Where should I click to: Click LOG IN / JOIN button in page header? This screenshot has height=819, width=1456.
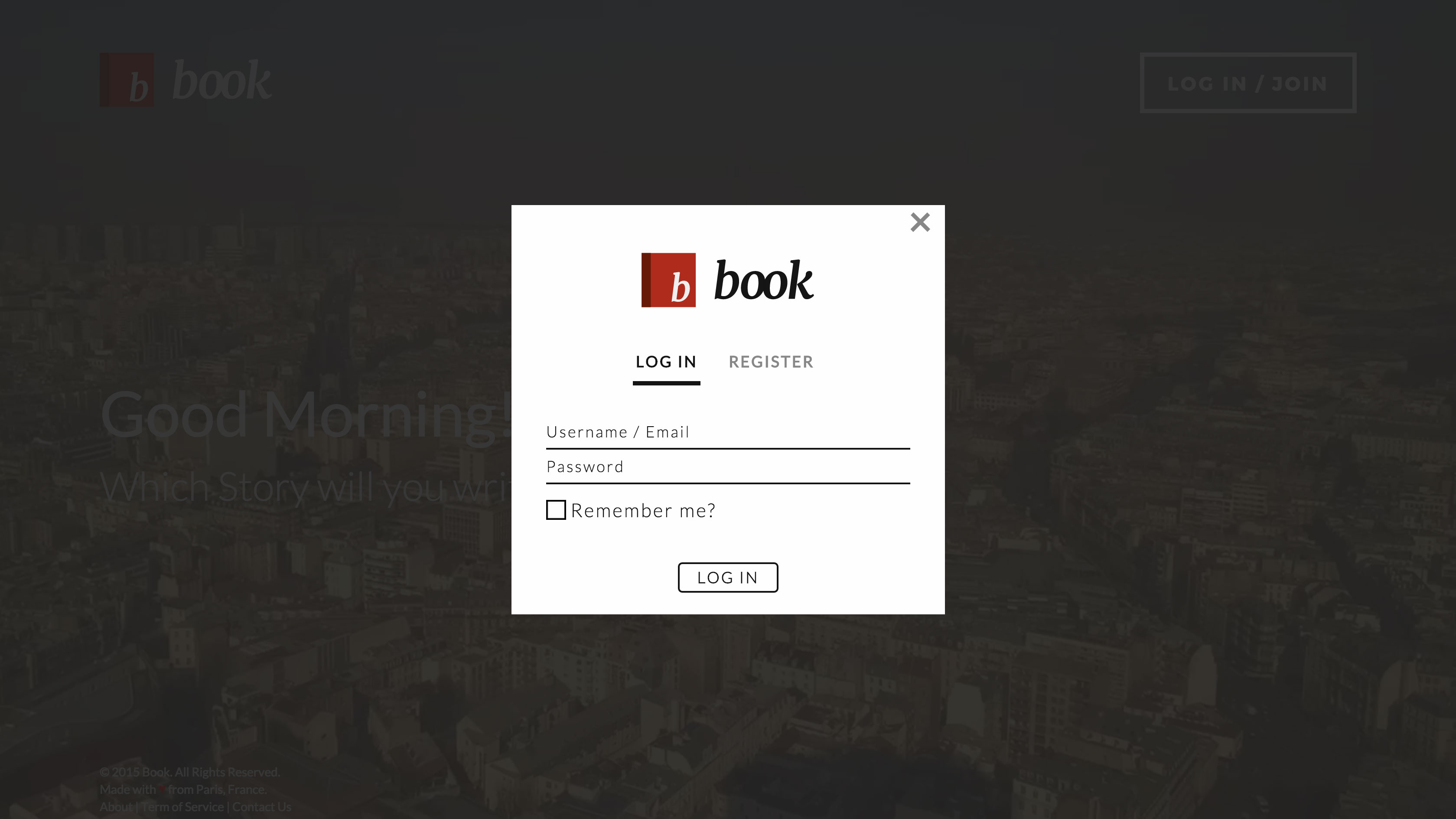coord(1248,83)
